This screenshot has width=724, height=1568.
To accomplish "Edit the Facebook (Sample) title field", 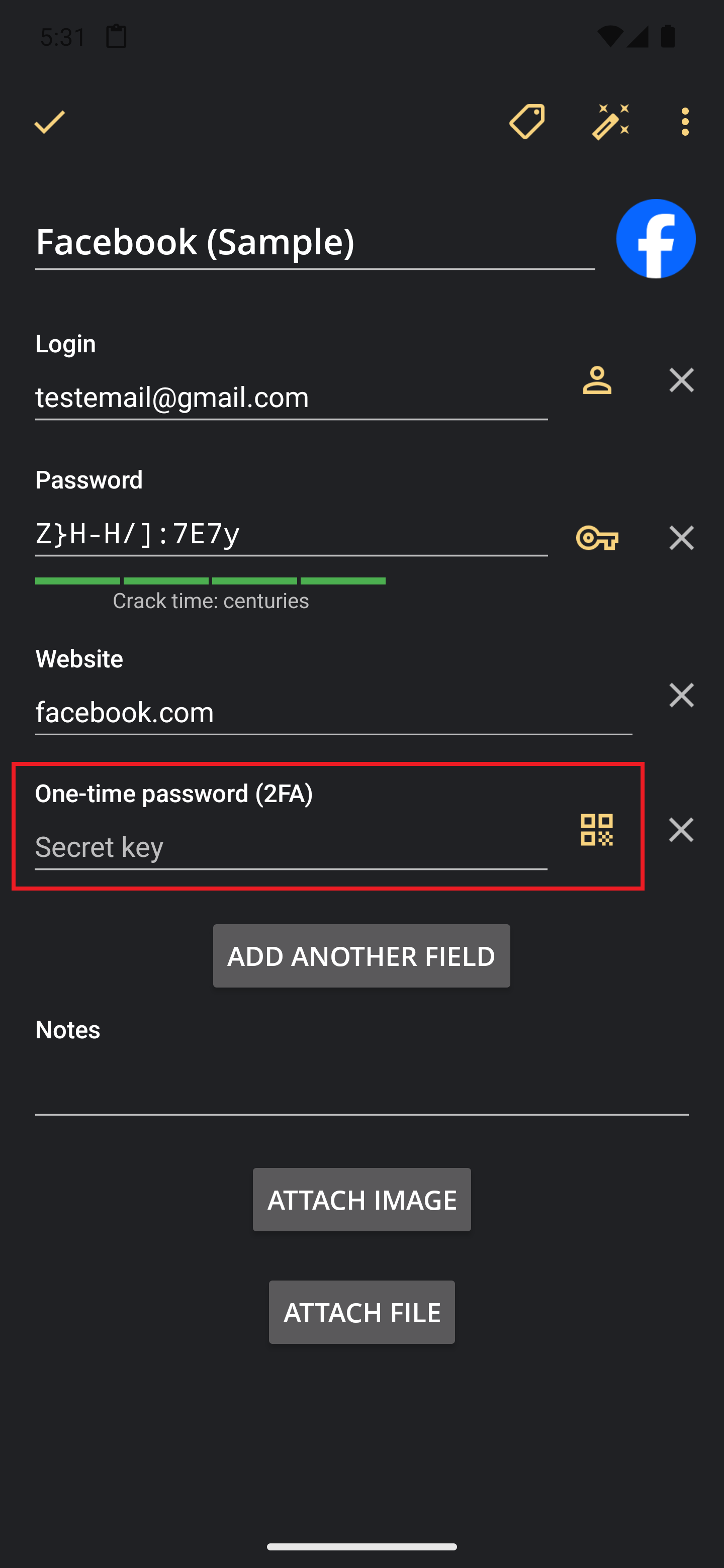I will pos(315,243).
